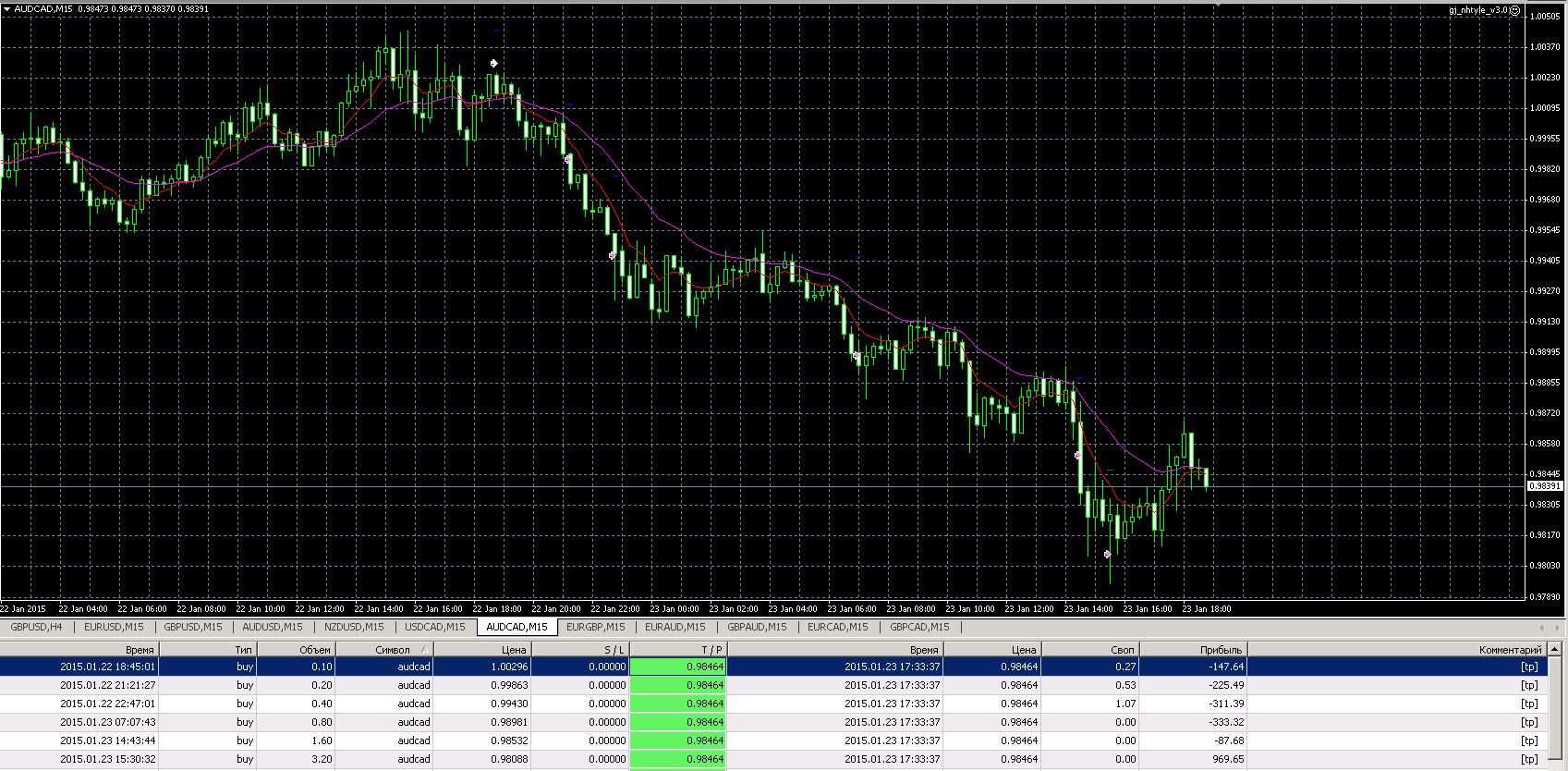Viewport: 1568px width, 771px height.
Task: Open the EURUSD,M15 chart tab
Action: (114, 627)
